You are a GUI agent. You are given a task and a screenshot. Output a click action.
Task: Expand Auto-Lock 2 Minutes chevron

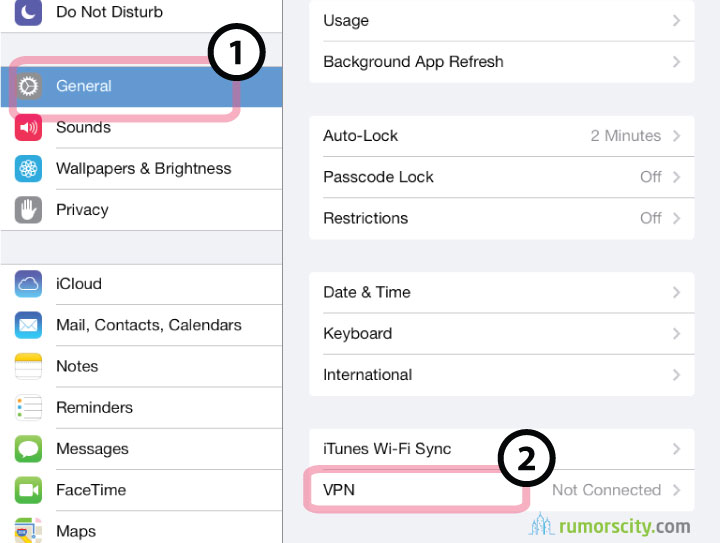coord(676,136)
